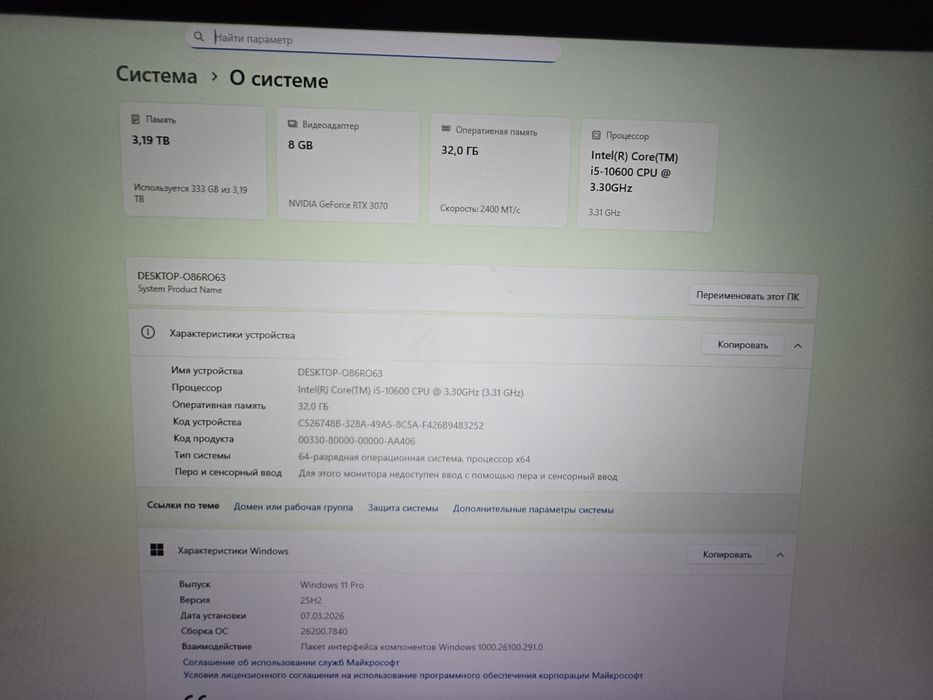Select "System Product Name" text
The width and height of the screenshot is (933, 700).
point(180,289)
